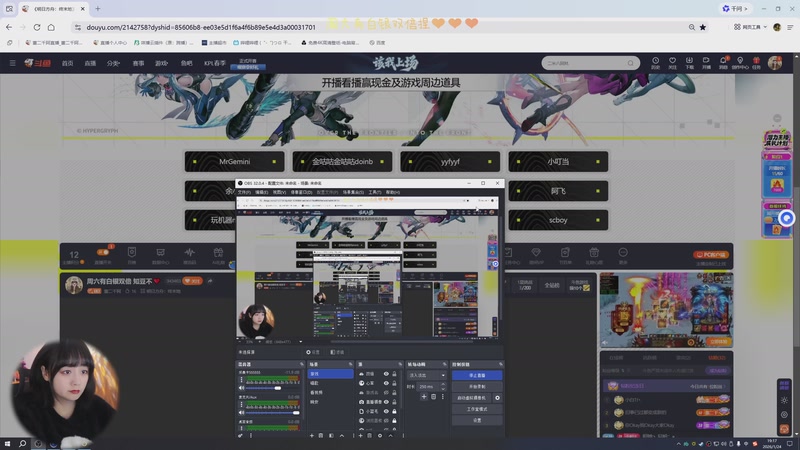Image resolution: width=800 pixels, height=450 pixels.
Task: Mute the first OBS mixer channel speaker
Action: point(241,388)
